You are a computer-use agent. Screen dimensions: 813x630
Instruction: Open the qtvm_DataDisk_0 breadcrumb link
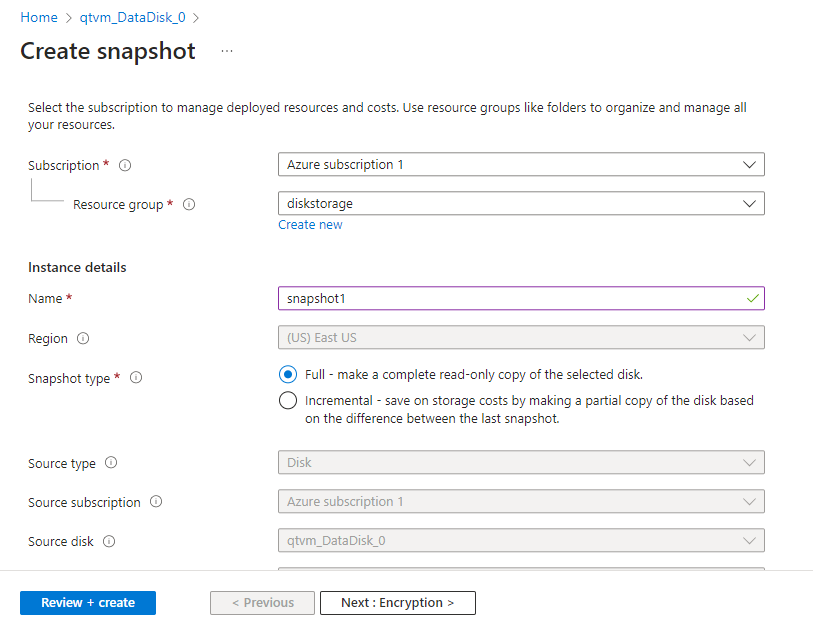tap(132, 18)
